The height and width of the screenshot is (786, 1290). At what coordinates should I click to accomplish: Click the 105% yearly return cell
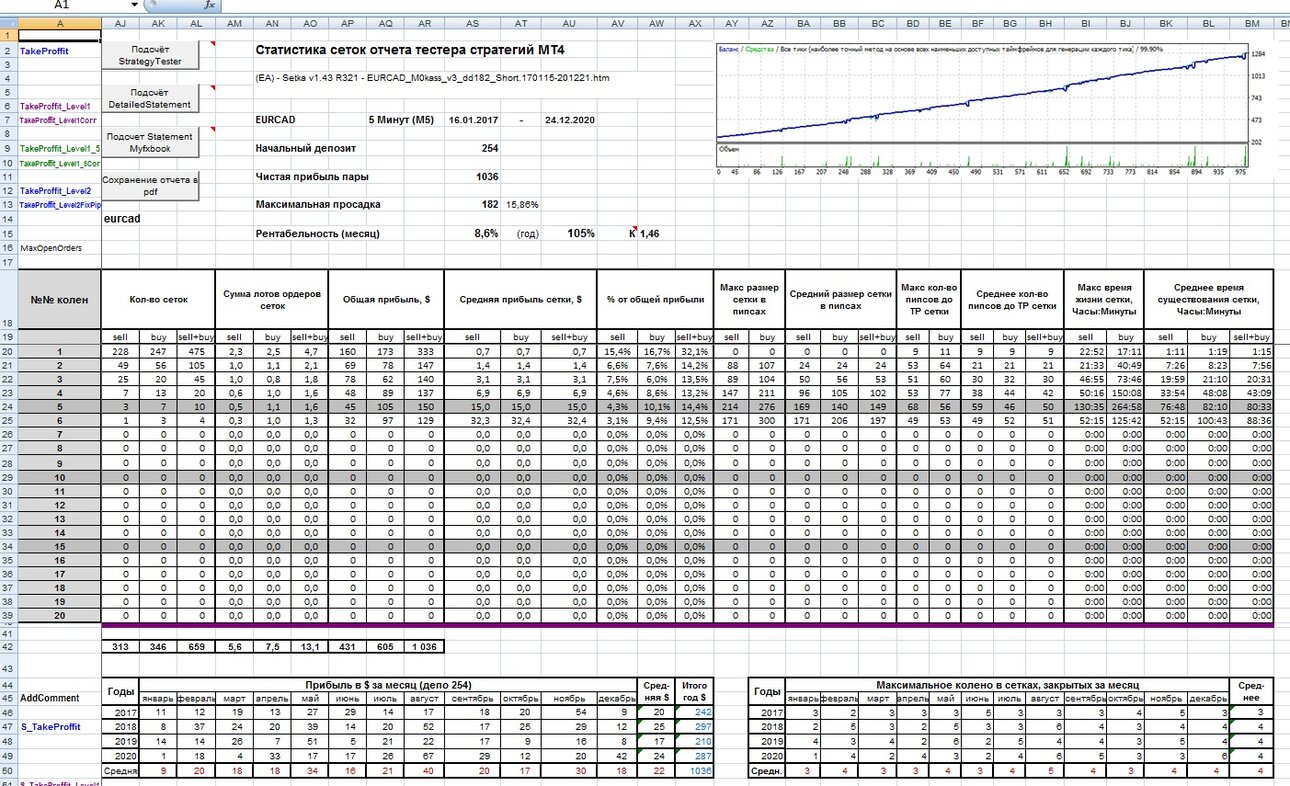click(581, 233)
